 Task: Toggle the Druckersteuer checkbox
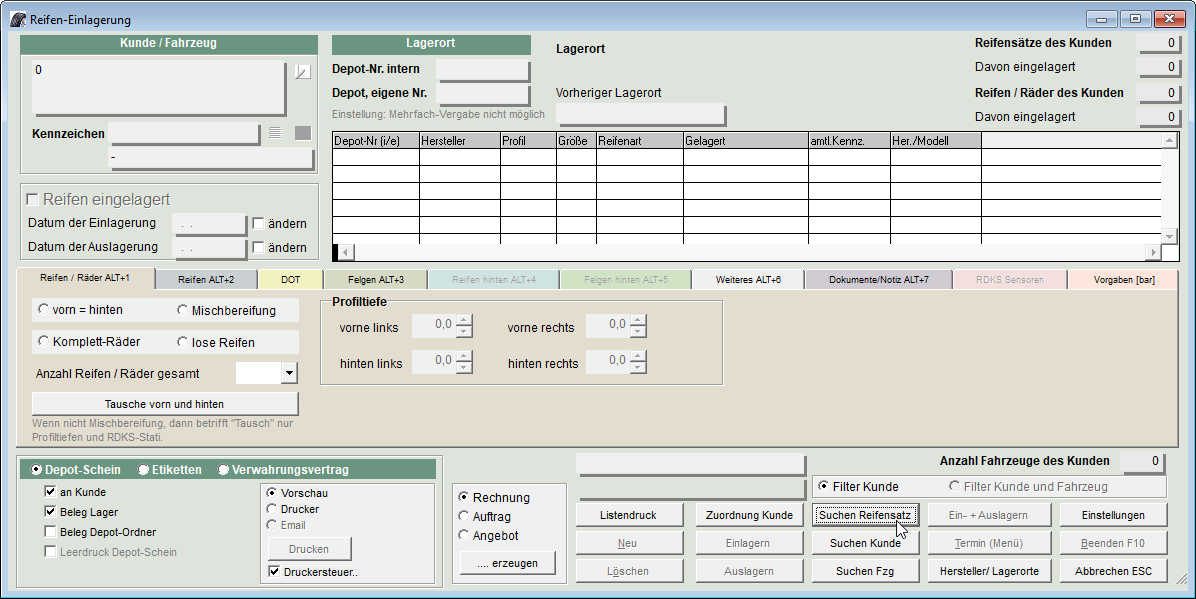[274, 571]
